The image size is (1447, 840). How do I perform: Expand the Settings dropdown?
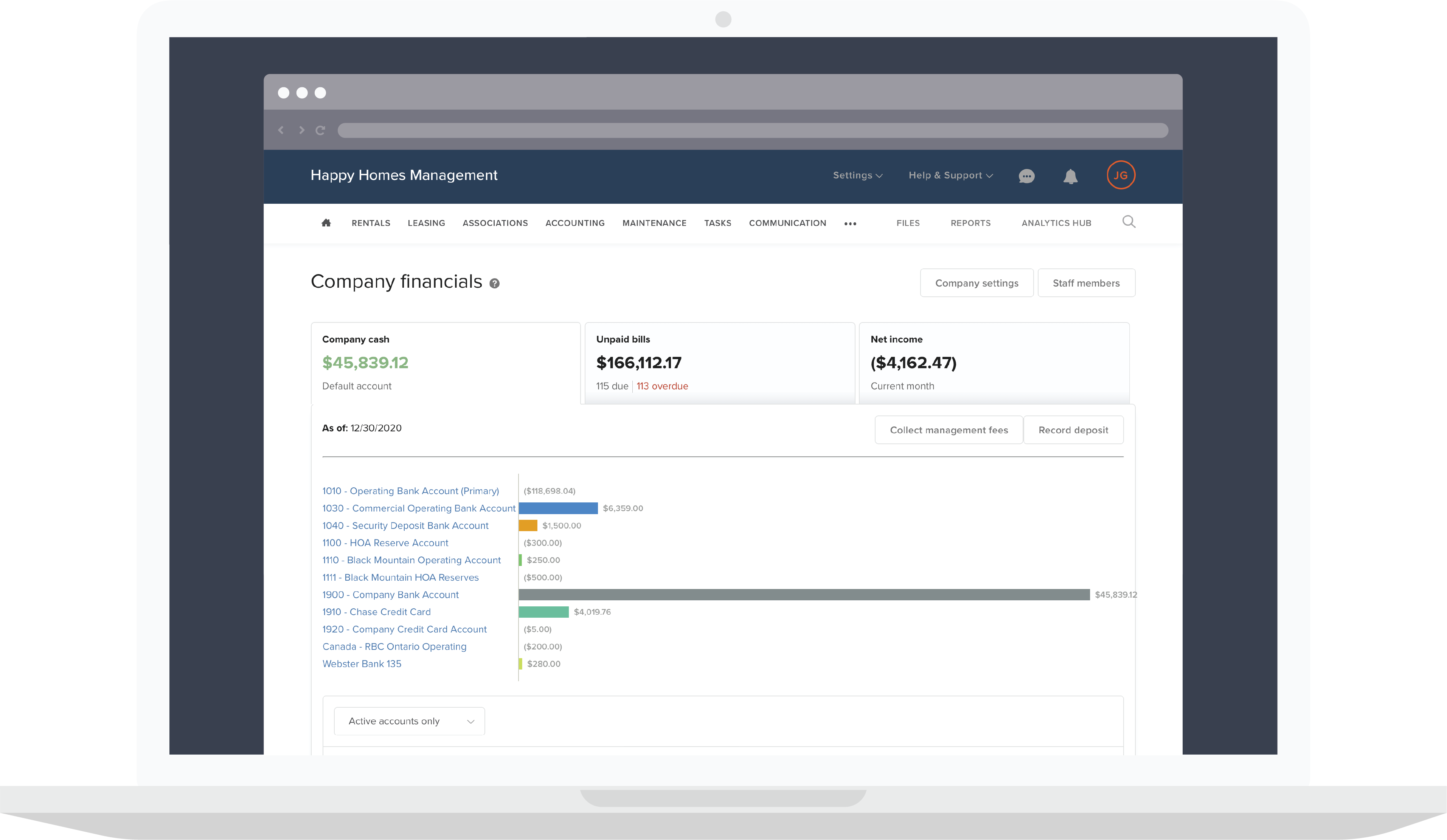coord(858,175)
